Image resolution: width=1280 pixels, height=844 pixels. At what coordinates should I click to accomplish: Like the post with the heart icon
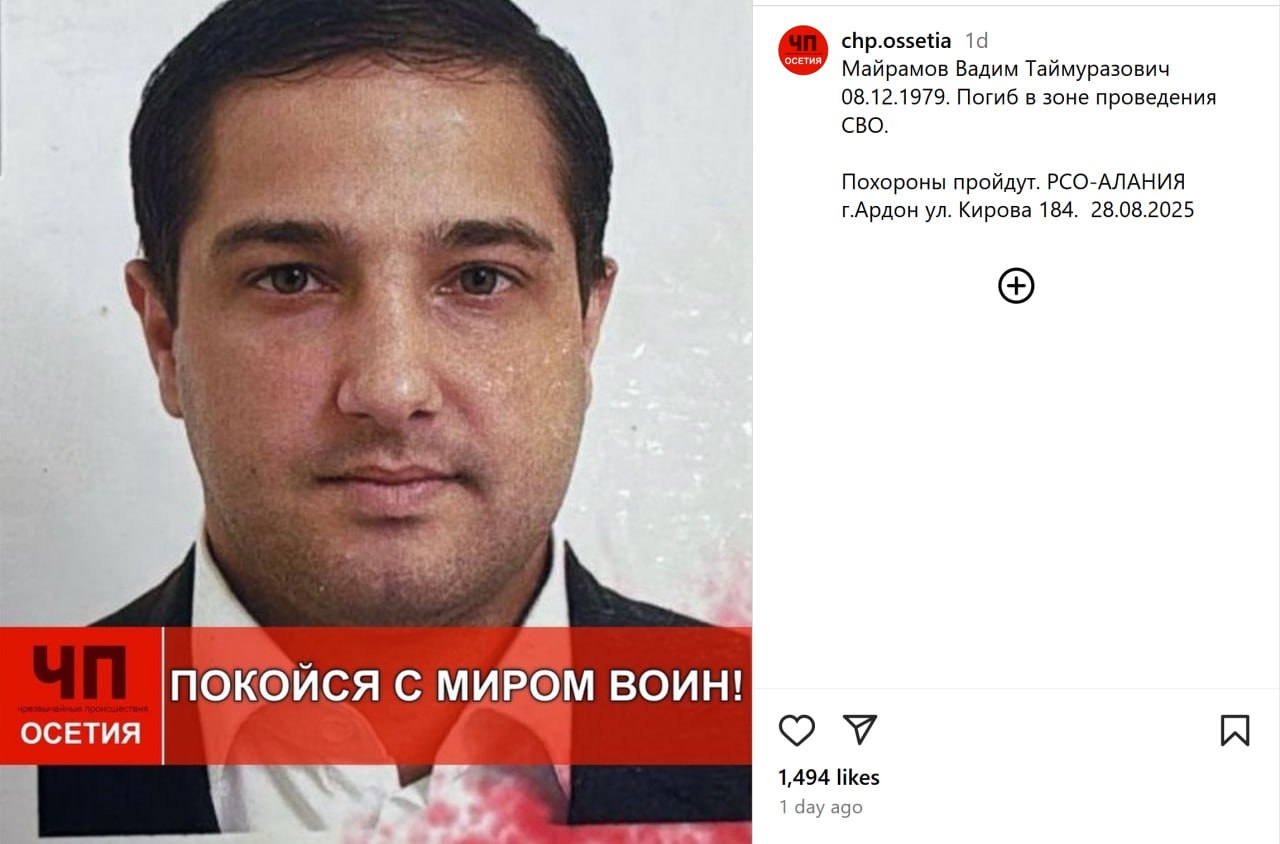797,731
